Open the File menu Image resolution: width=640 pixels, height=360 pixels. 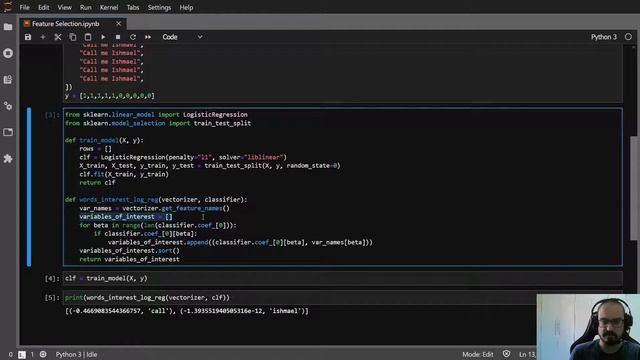coord(24,7)
